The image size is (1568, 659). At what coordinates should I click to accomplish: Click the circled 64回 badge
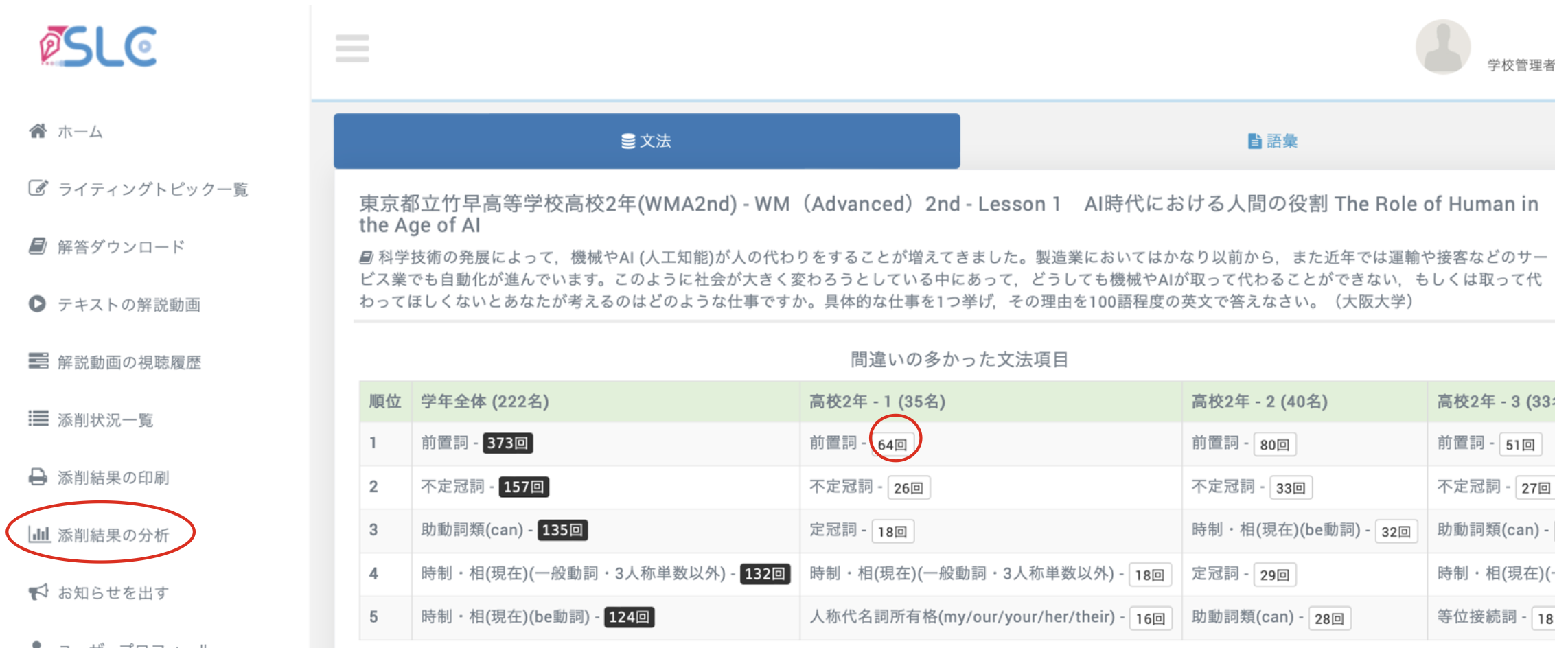pos(892,445)
